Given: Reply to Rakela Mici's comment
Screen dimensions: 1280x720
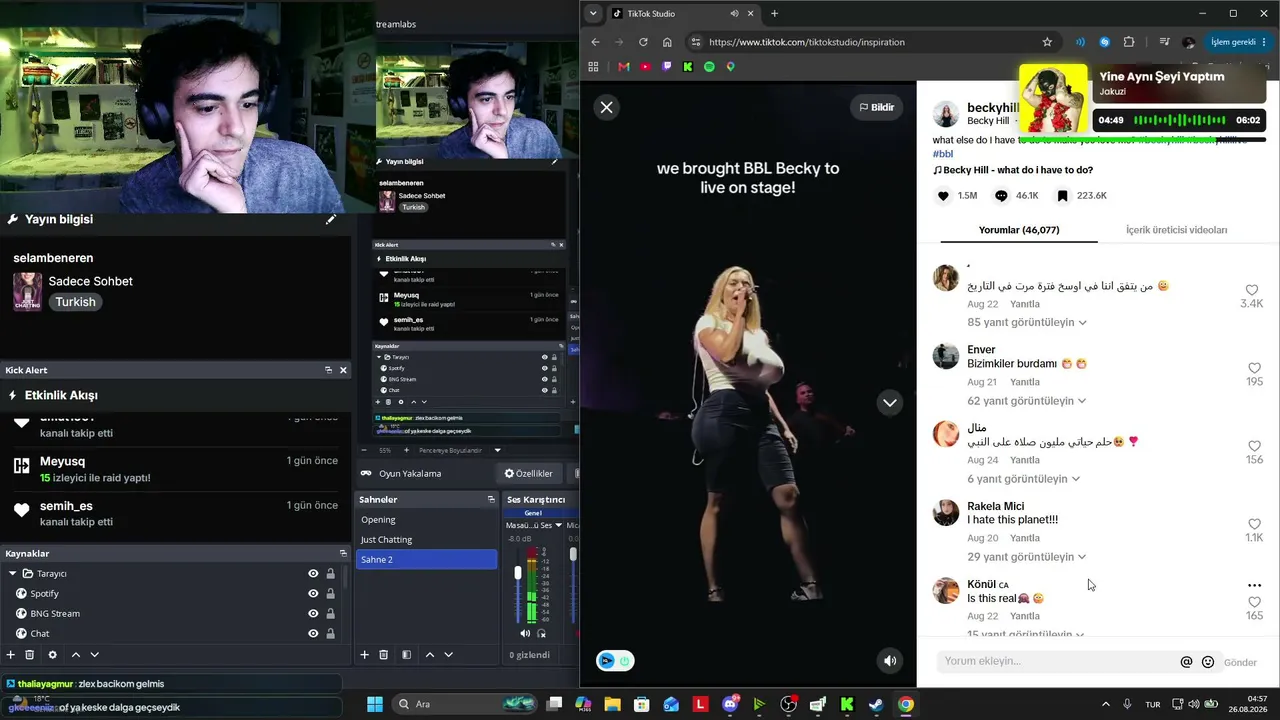Looking at the screenshot, I should click(1024, 538).
